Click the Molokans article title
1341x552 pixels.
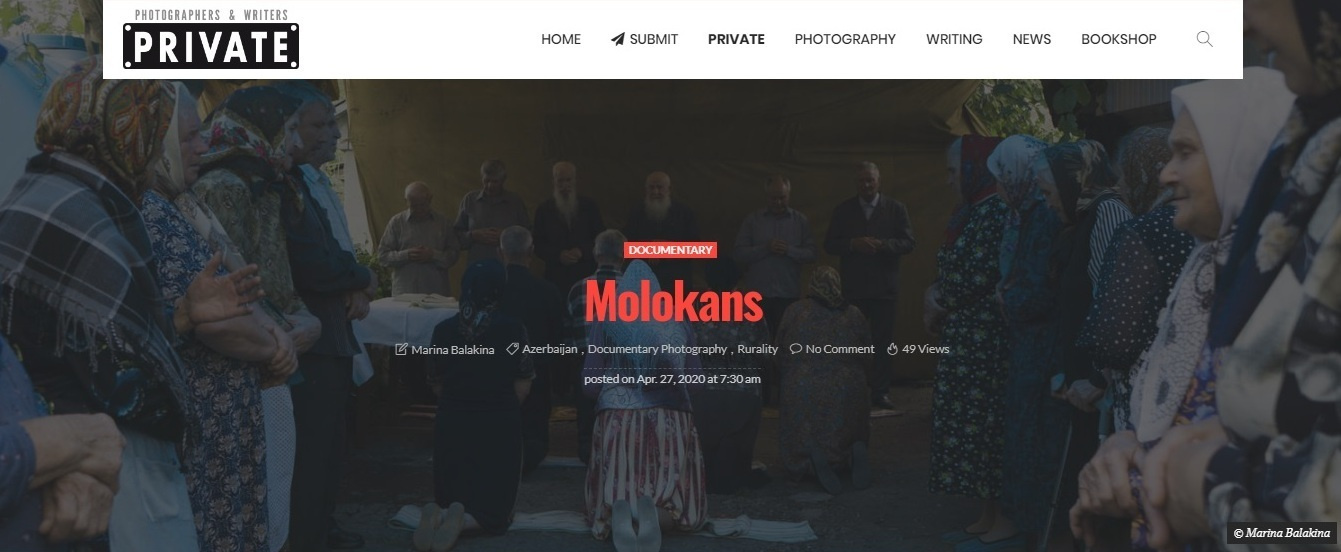tap(674, 301)
